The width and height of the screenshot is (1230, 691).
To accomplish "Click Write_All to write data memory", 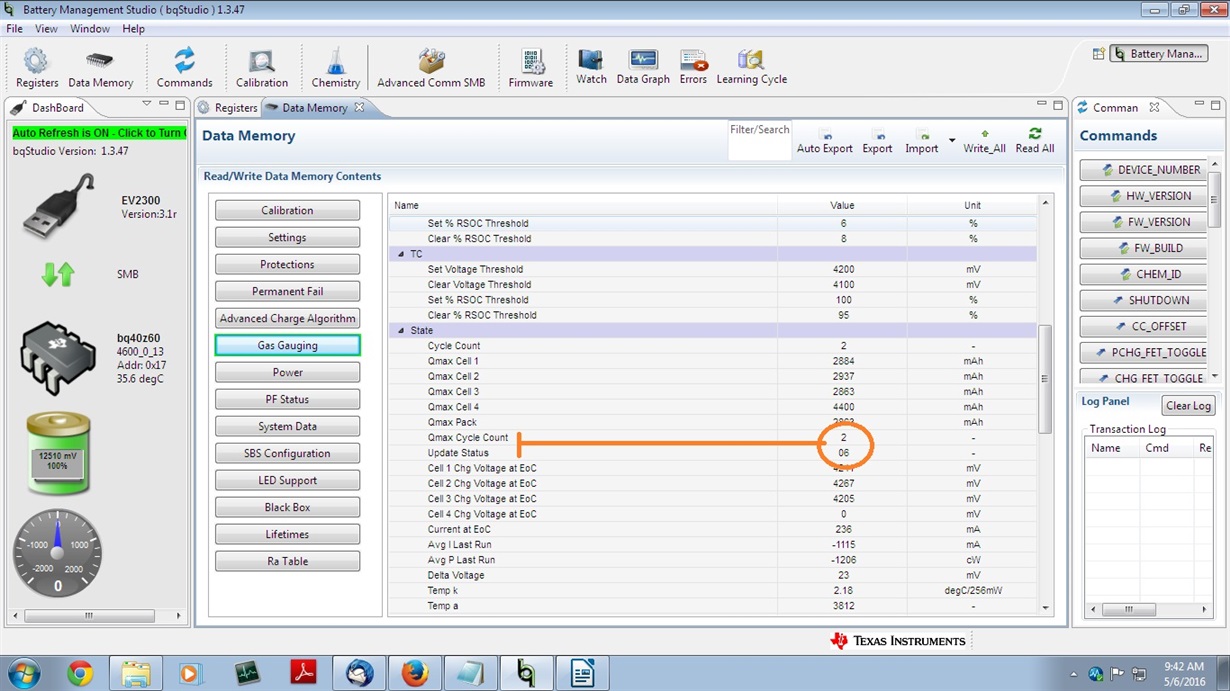I will click(984, 142).
